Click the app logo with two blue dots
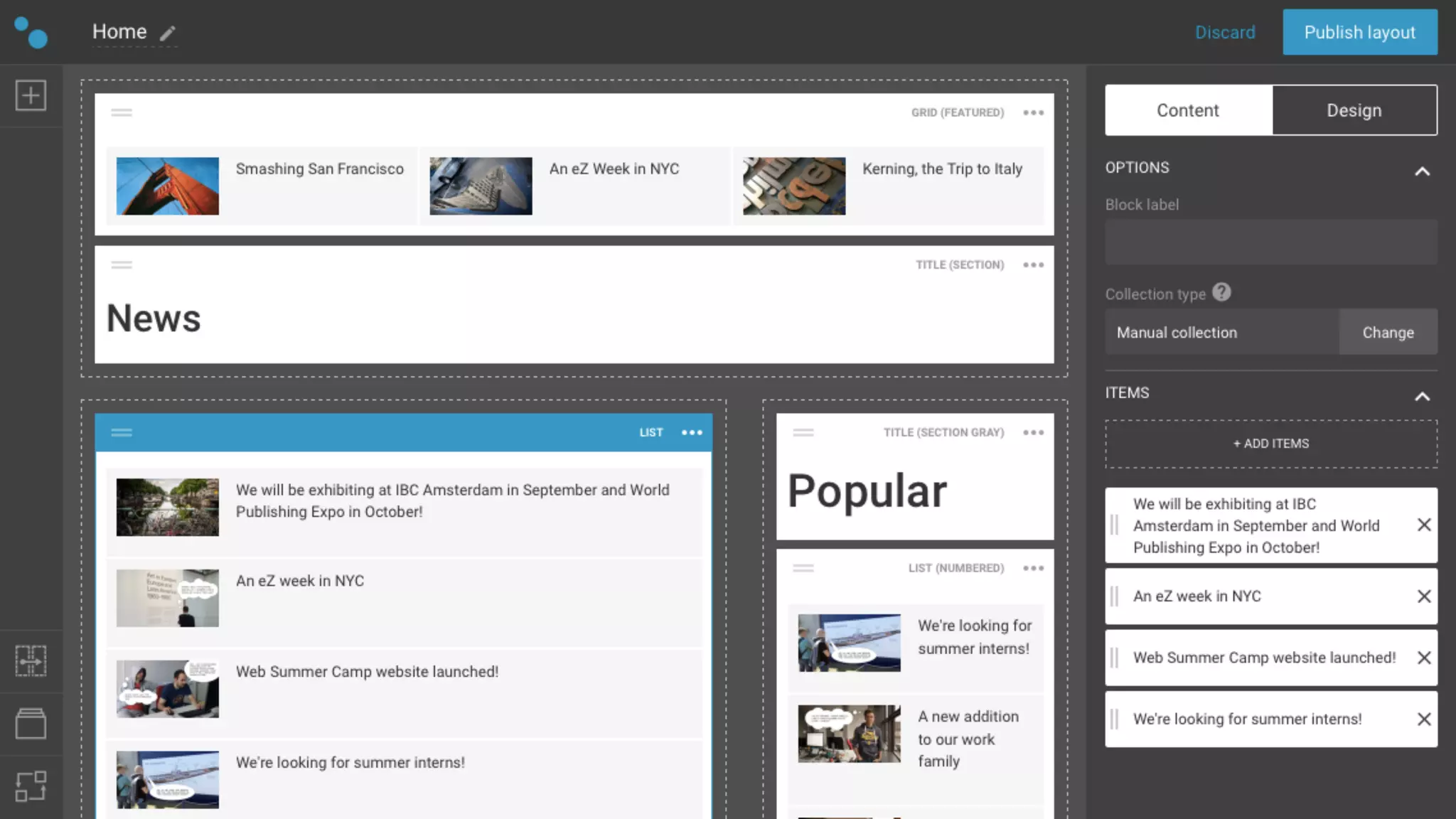The image size is (1456, 819). pyautogui.click(x=31, y=32)
